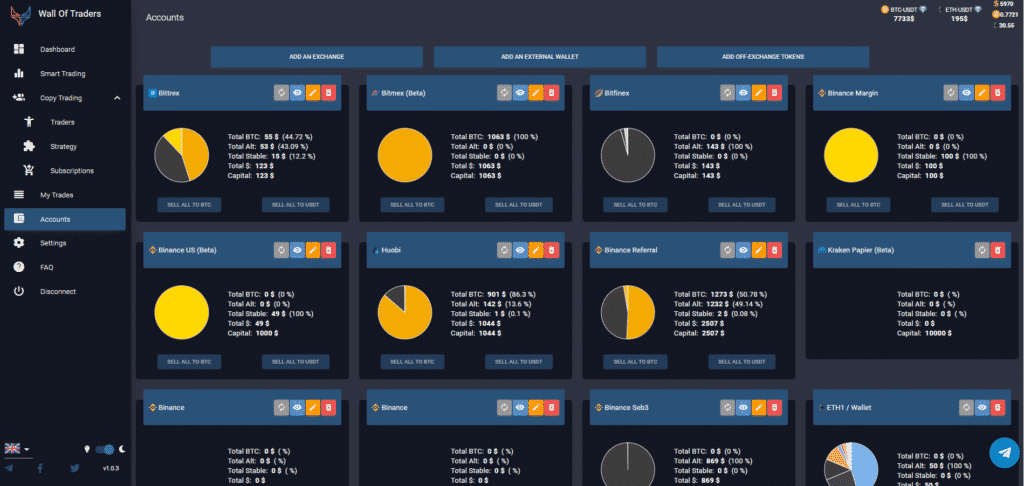Viewport: 1024px width, 486px height.
Task: Click the Huobi allocation pie chart
Action: (405, 312)
